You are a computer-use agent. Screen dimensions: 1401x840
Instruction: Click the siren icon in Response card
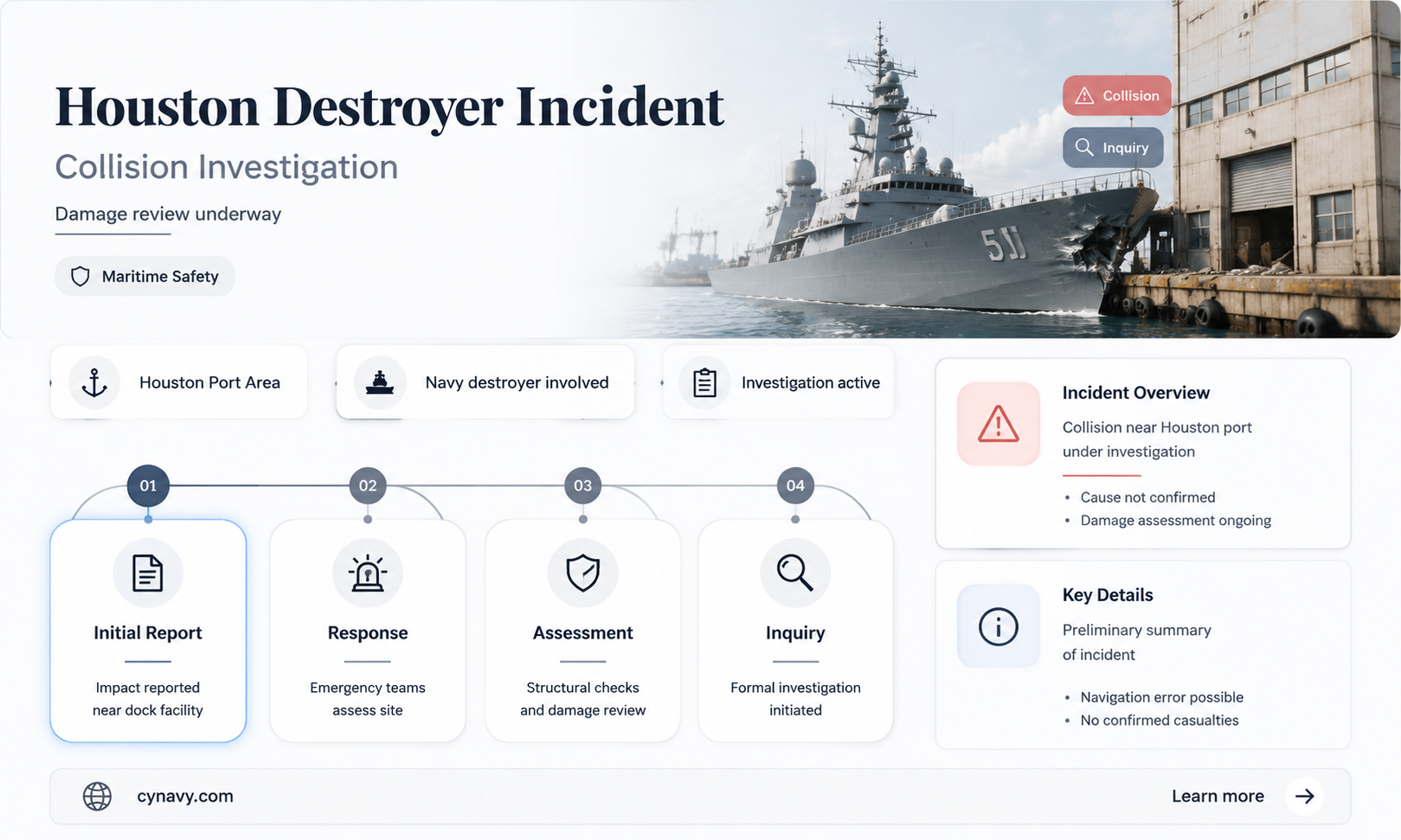[368, 573]
